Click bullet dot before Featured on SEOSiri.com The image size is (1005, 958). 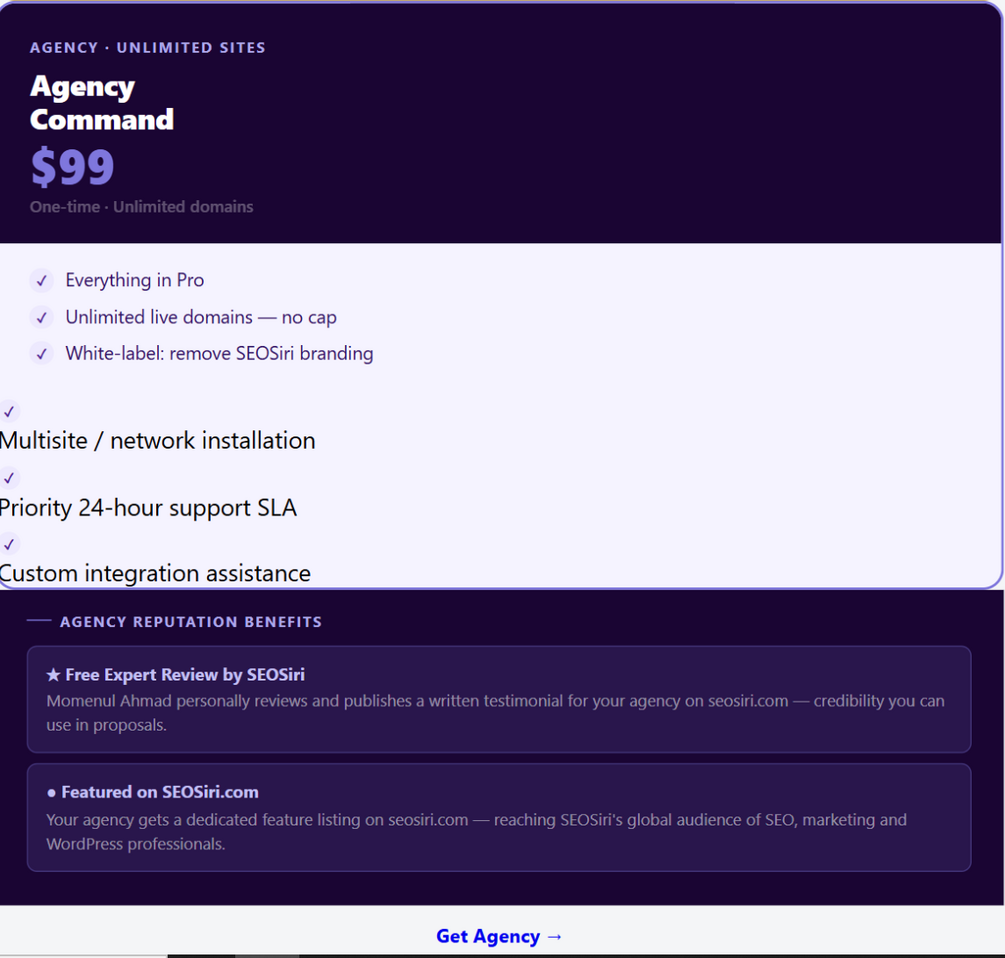(51, 793)
